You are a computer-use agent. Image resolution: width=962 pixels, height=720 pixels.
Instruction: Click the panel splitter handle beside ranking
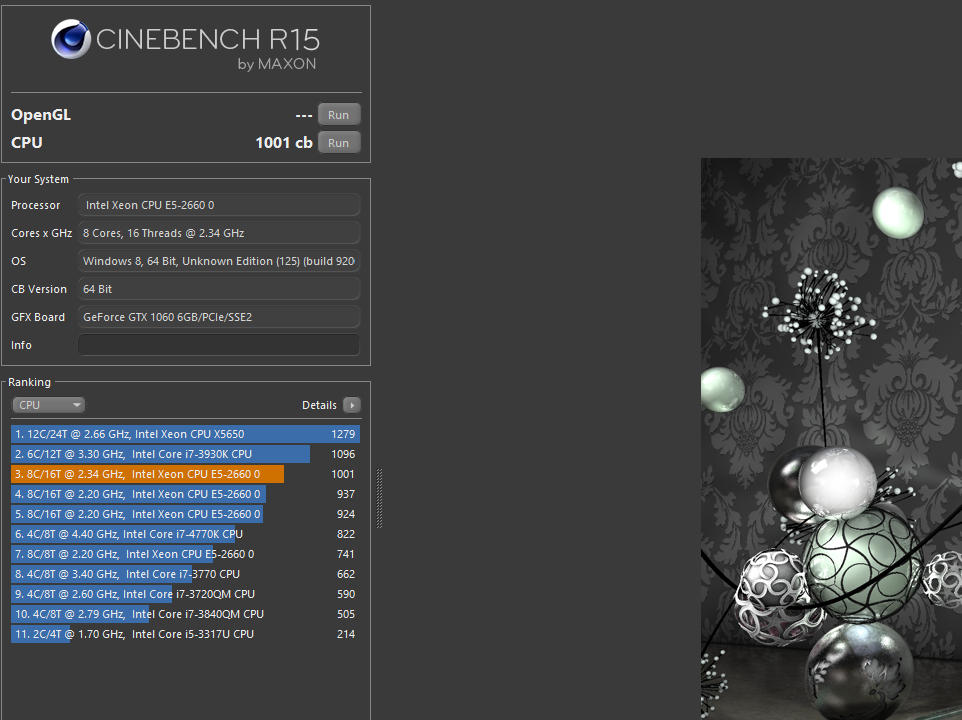379,498
